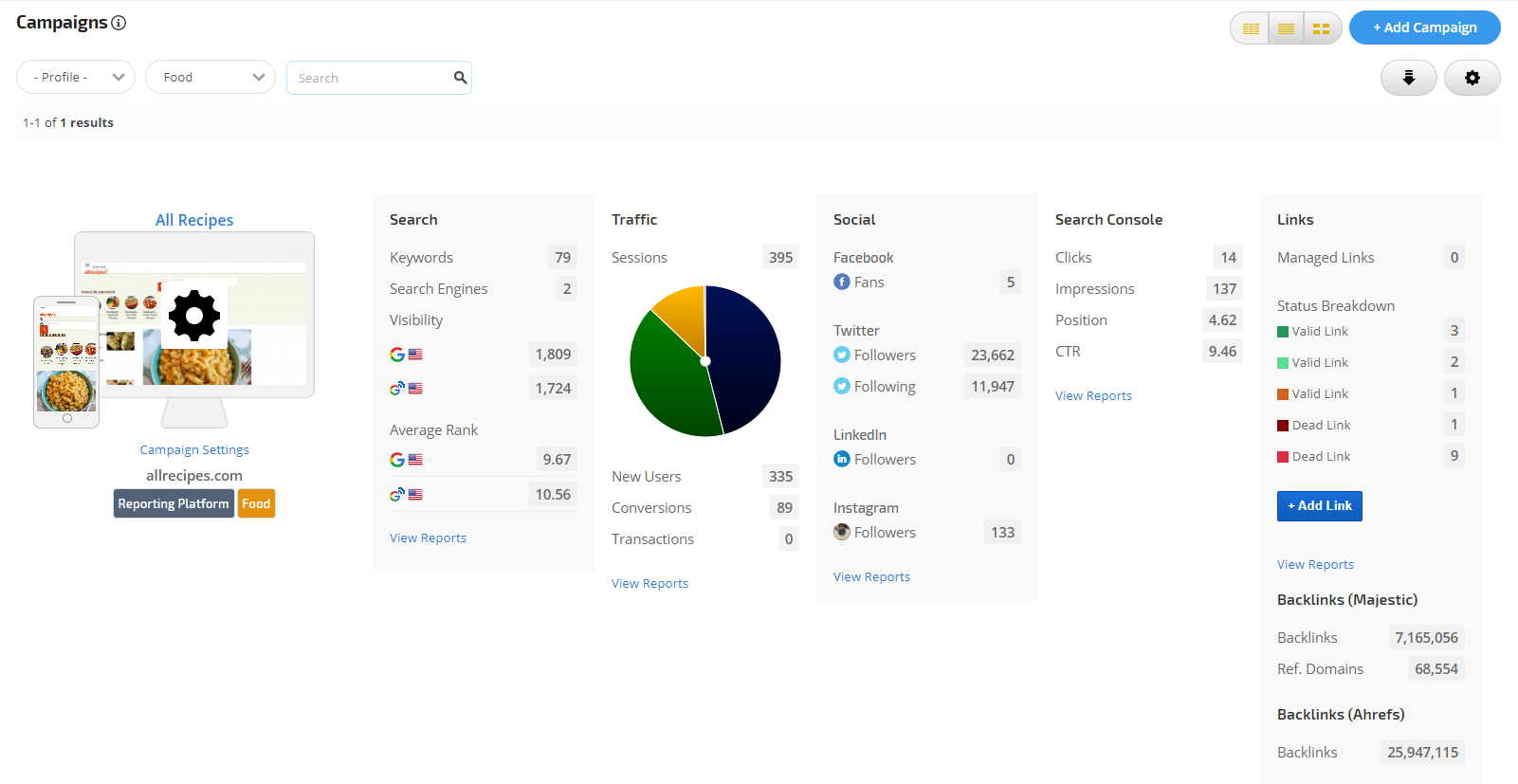Image resolution: width=1518 pixels, height=784 pixels.
Task: Switch to the list rows view
Action: pos(1286,28)
